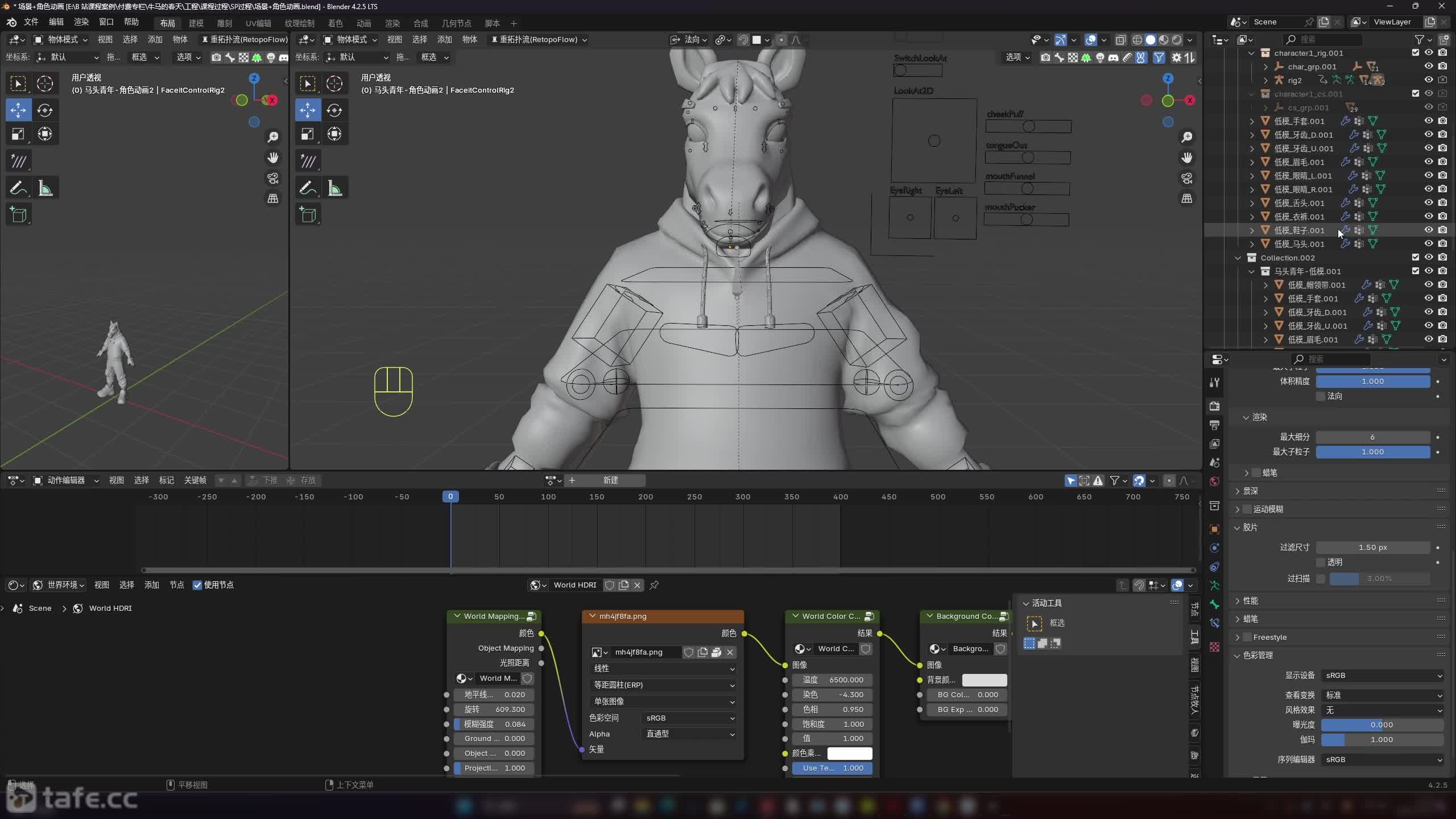Adjust the 曝光度 slider in color management
The height and width of the screenshot is (819, 1456).
1382,725
